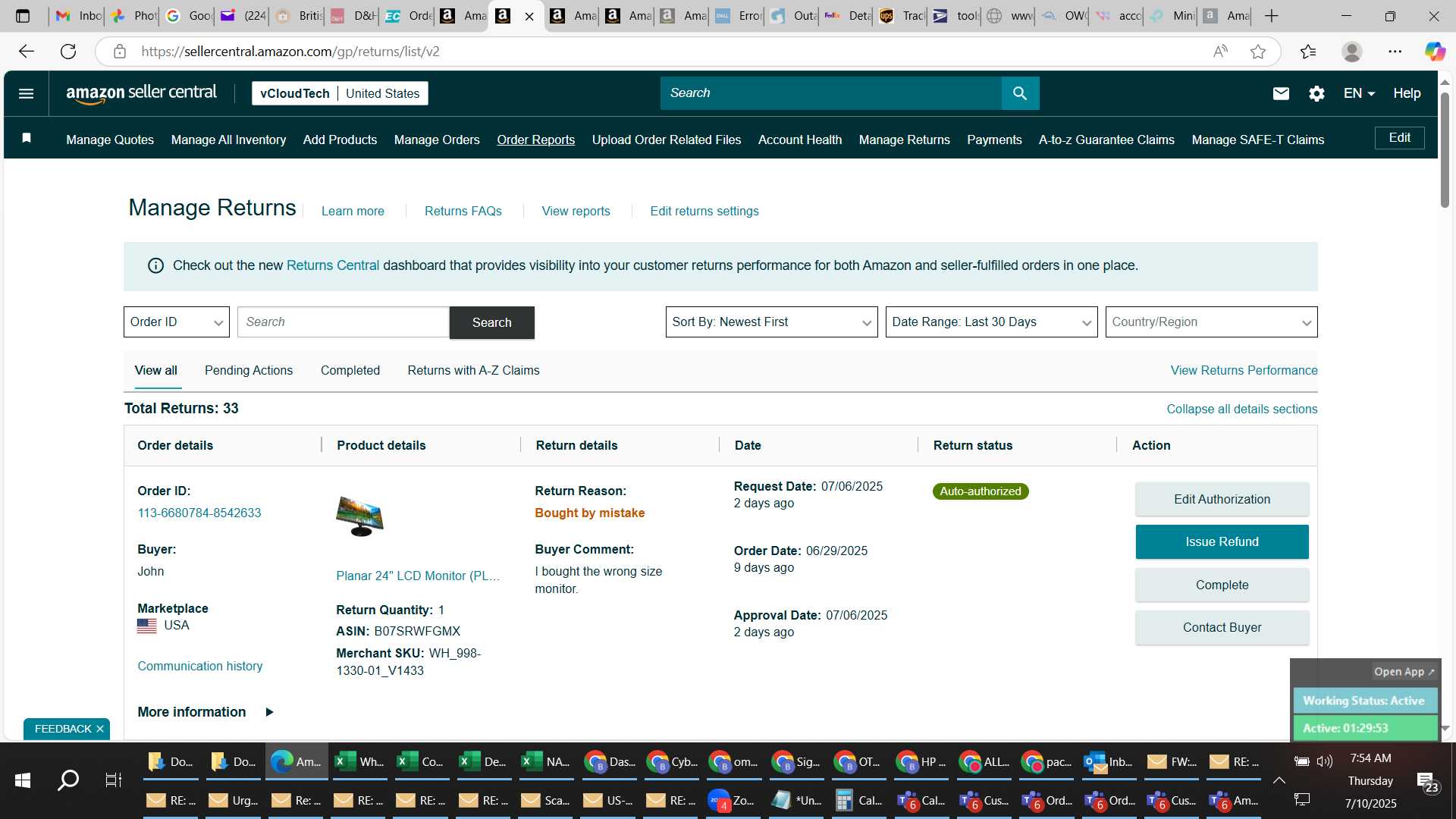Viewport: 1456px width, 819px height.
Task: Show hidden system tray icons chevron
Action: click(1279, 780)
